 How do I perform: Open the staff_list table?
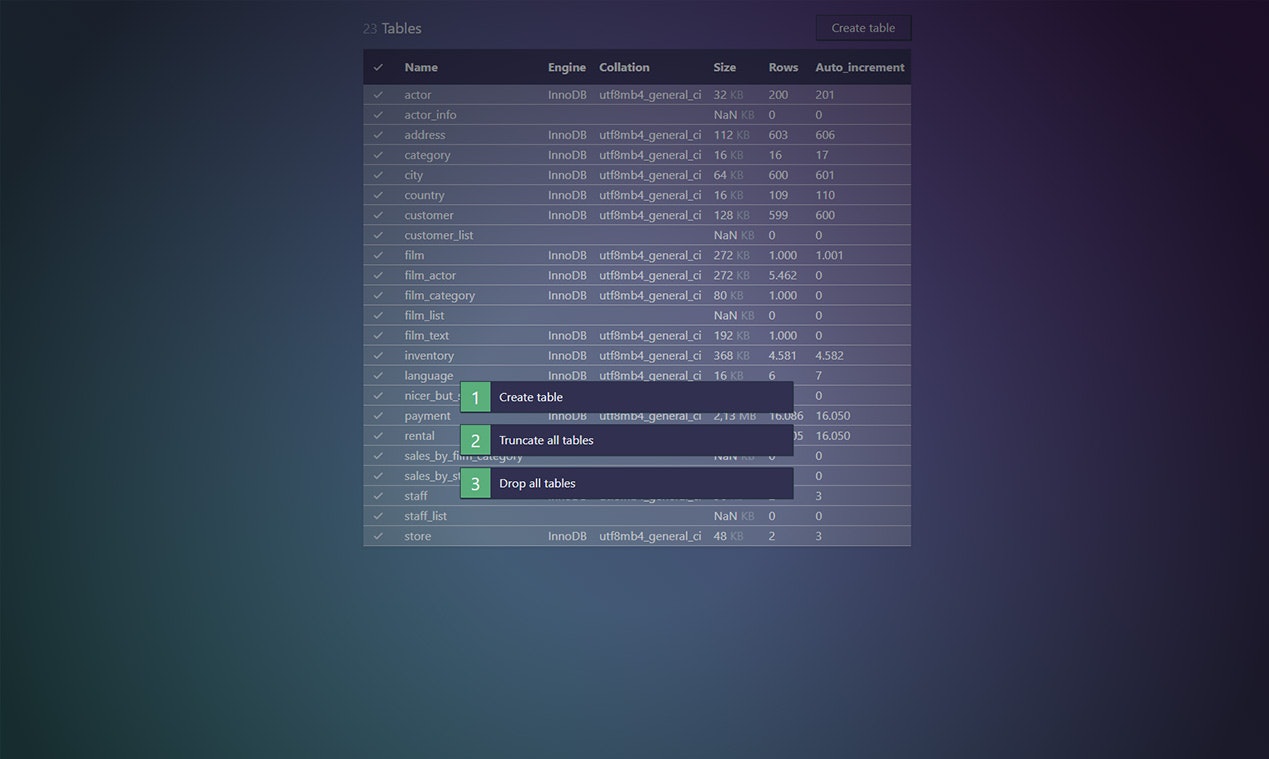[425, 516]
